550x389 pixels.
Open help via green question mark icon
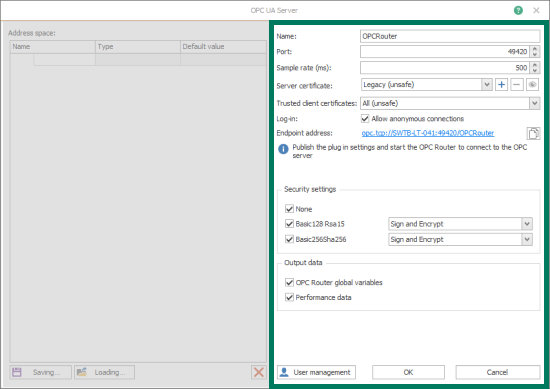tap(518, 11)
